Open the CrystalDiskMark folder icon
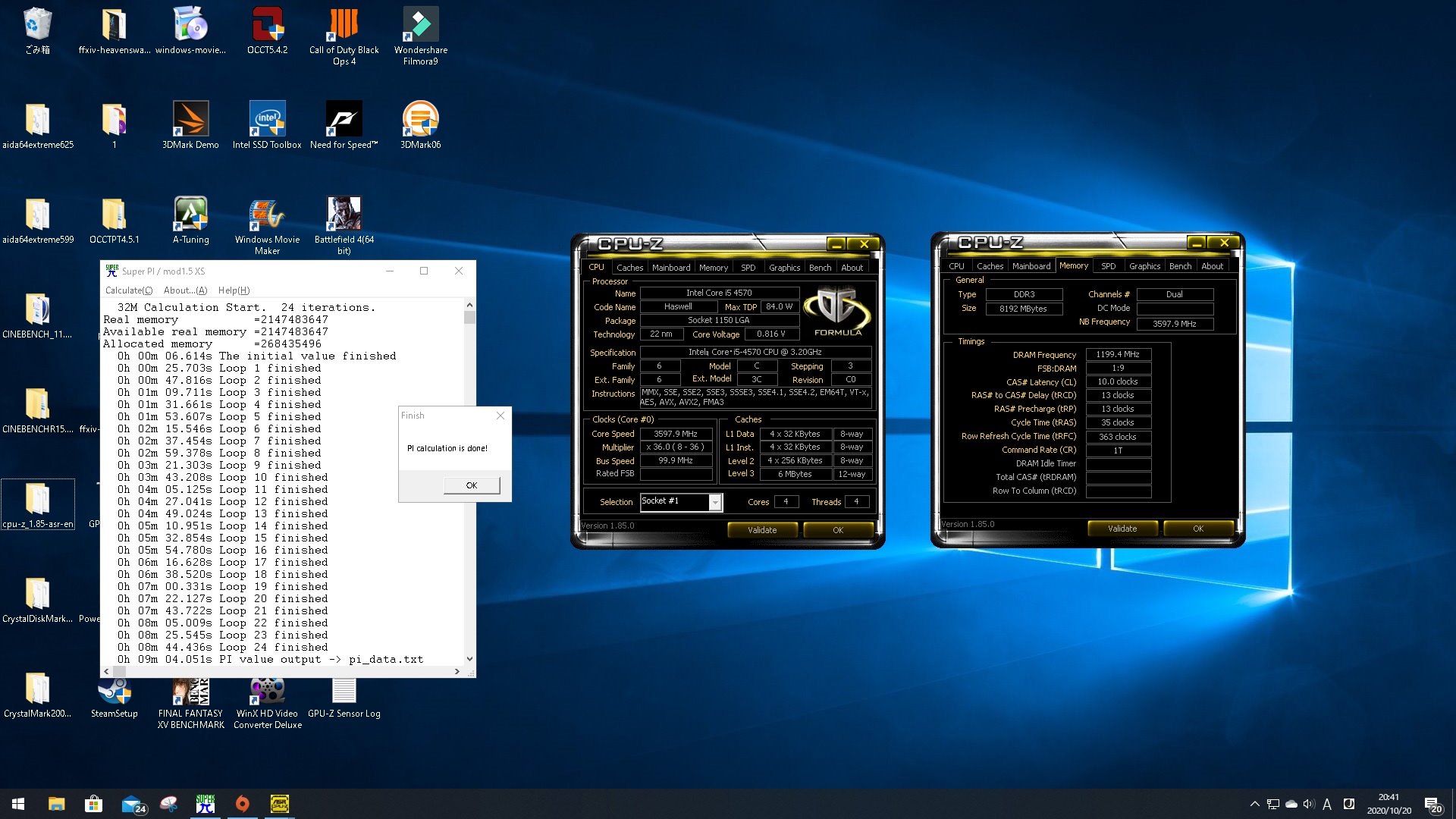This screenshot has width=1456, height=819. 37,599
